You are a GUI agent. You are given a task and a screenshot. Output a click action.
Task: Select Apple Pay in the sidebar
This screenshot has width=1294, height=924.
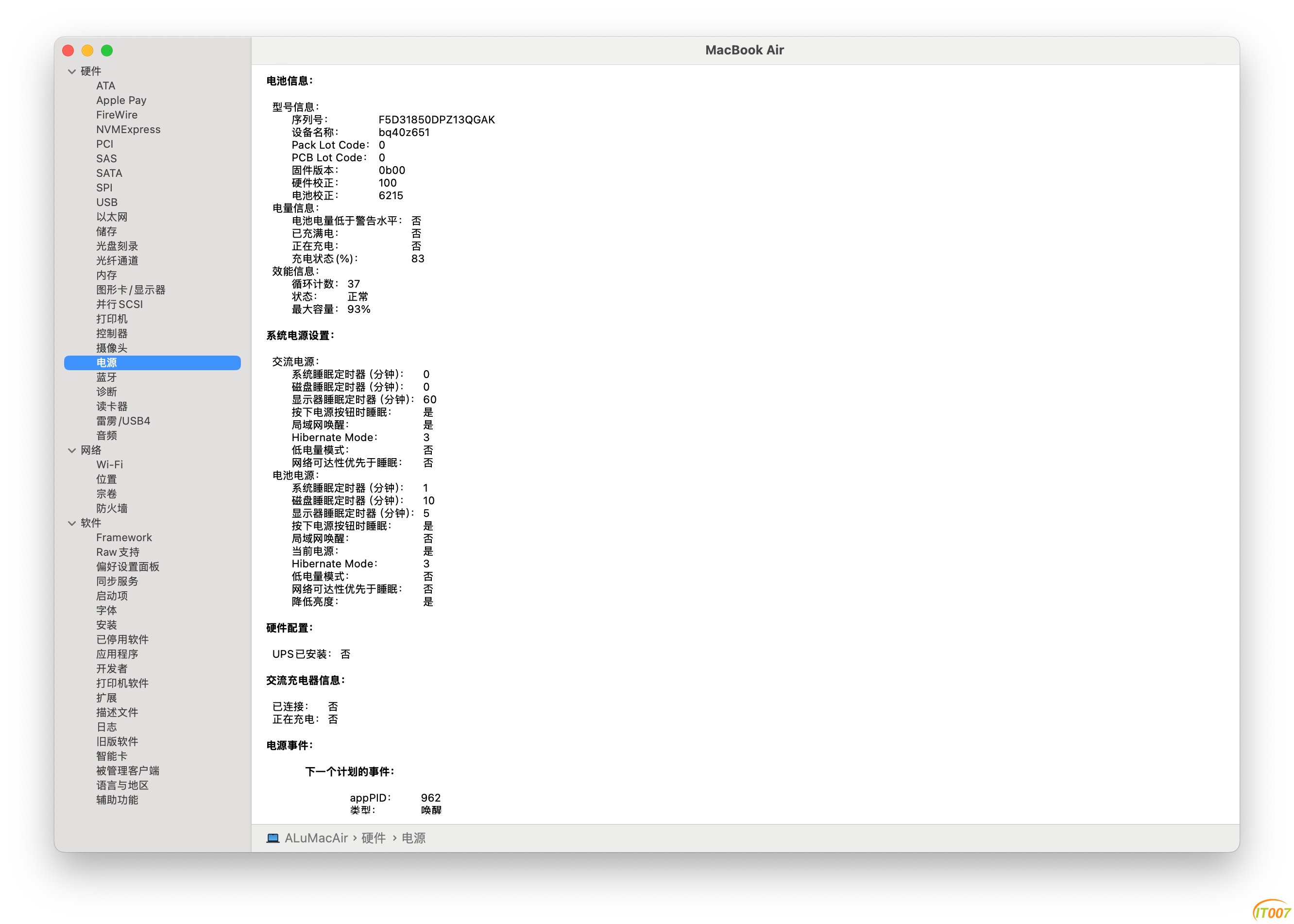point(121,100)
